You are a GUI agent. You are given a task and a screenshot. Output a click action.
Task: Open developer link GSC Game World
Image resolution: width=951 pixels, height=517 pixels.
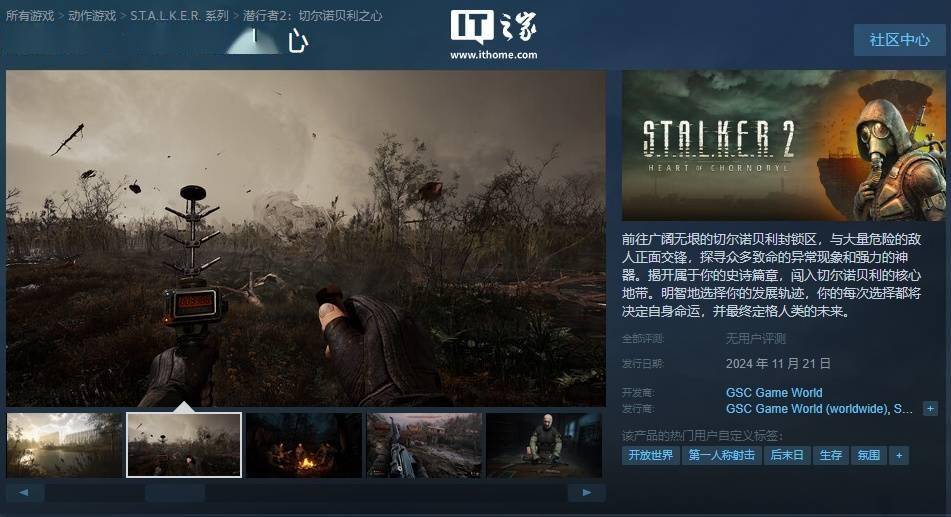pyautogui.click(x=774, y=393)
